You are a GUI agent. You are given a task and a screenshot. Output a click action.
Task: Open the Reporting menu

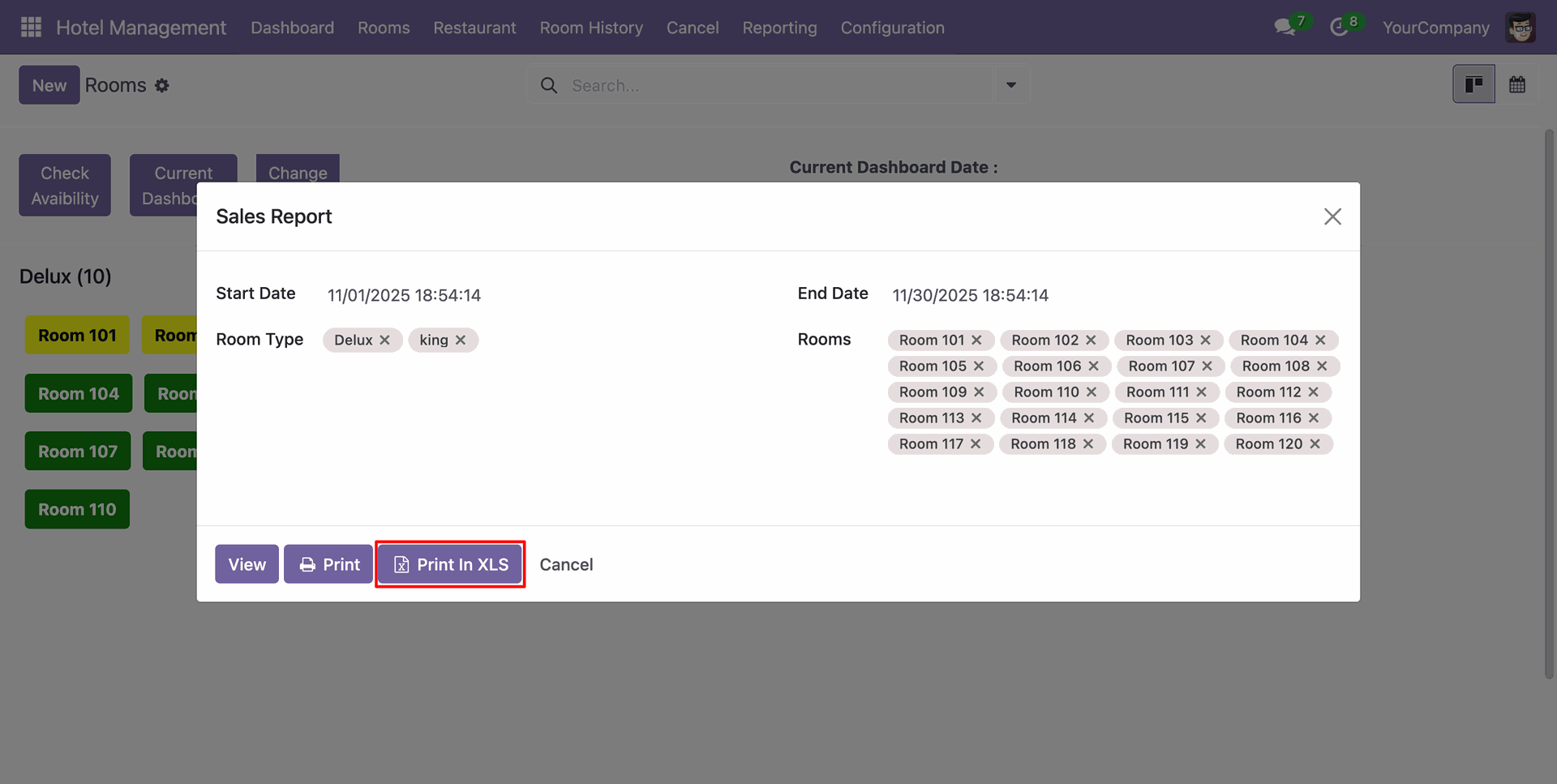(x=779, y=28)
